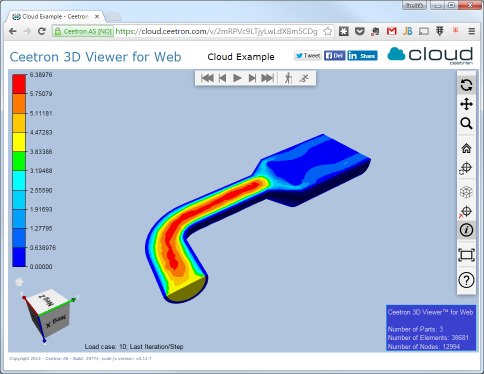Image resolution: width=484 pixels, height=374 pixels.
Task: Open help with question mark icon
Action: coord(466,280)
